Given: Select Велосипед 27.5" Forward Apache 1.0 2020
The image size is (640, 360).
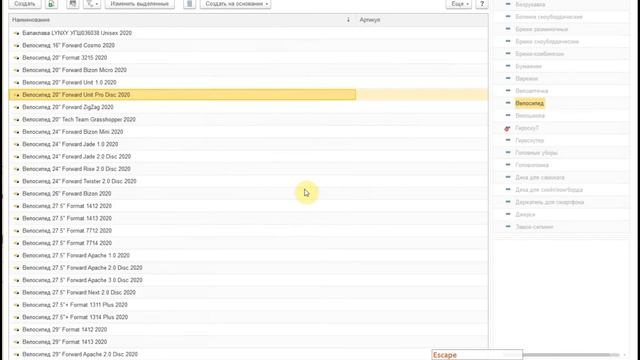Looking at the screenshot, I should [248, 255].
